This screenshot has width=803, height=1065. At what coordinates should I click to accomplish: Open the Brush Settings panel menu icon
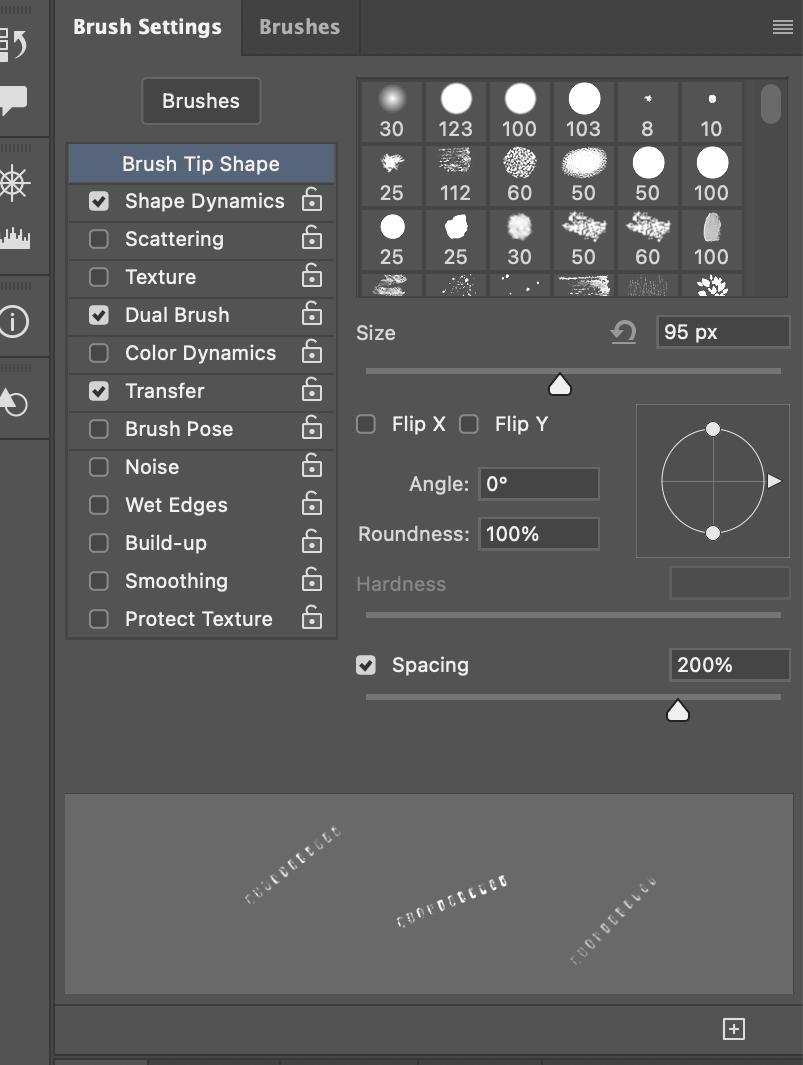coord(783,27)
